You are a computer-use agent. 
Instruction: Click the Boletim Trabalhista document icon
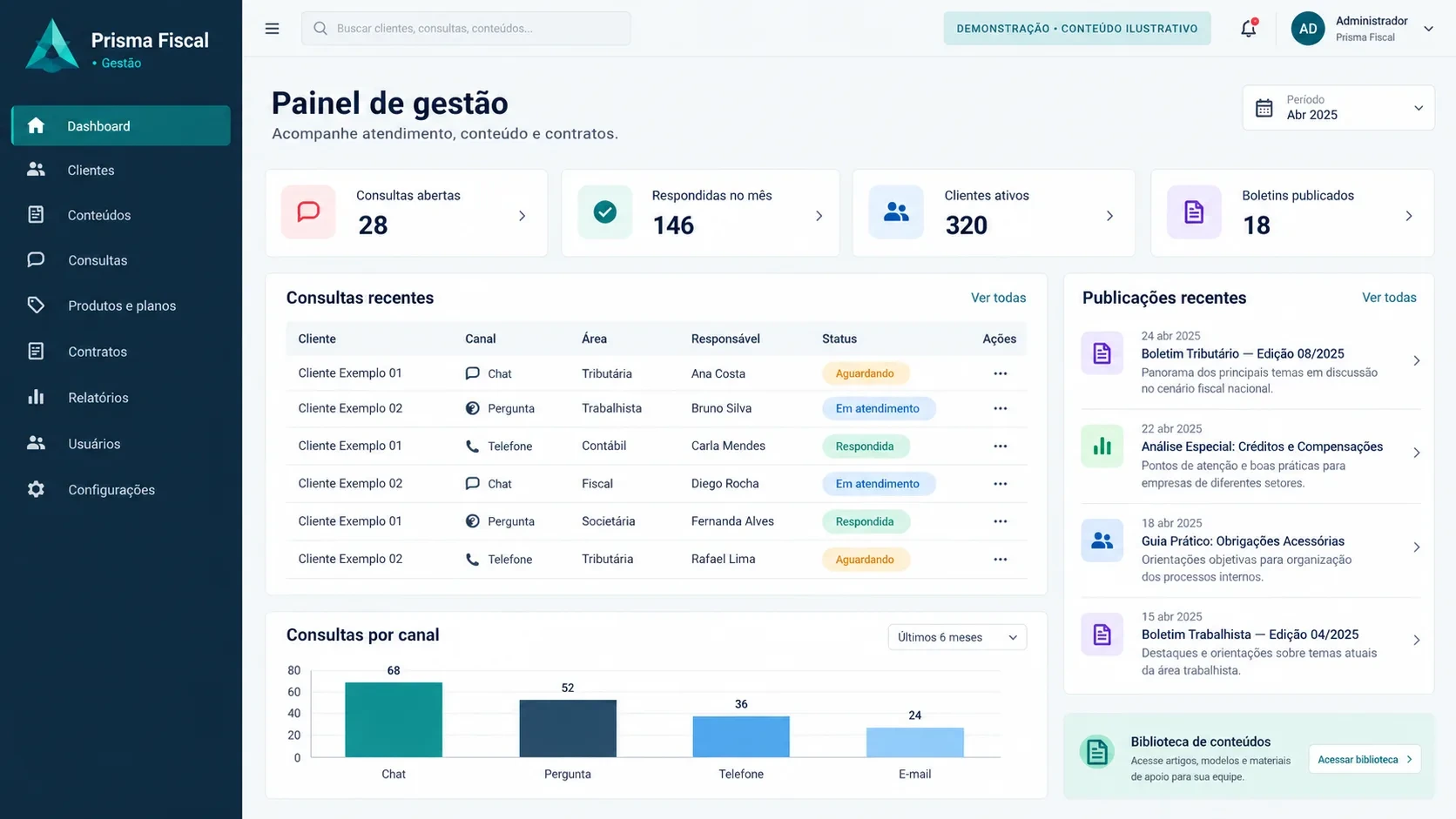tap(1102, 634)
